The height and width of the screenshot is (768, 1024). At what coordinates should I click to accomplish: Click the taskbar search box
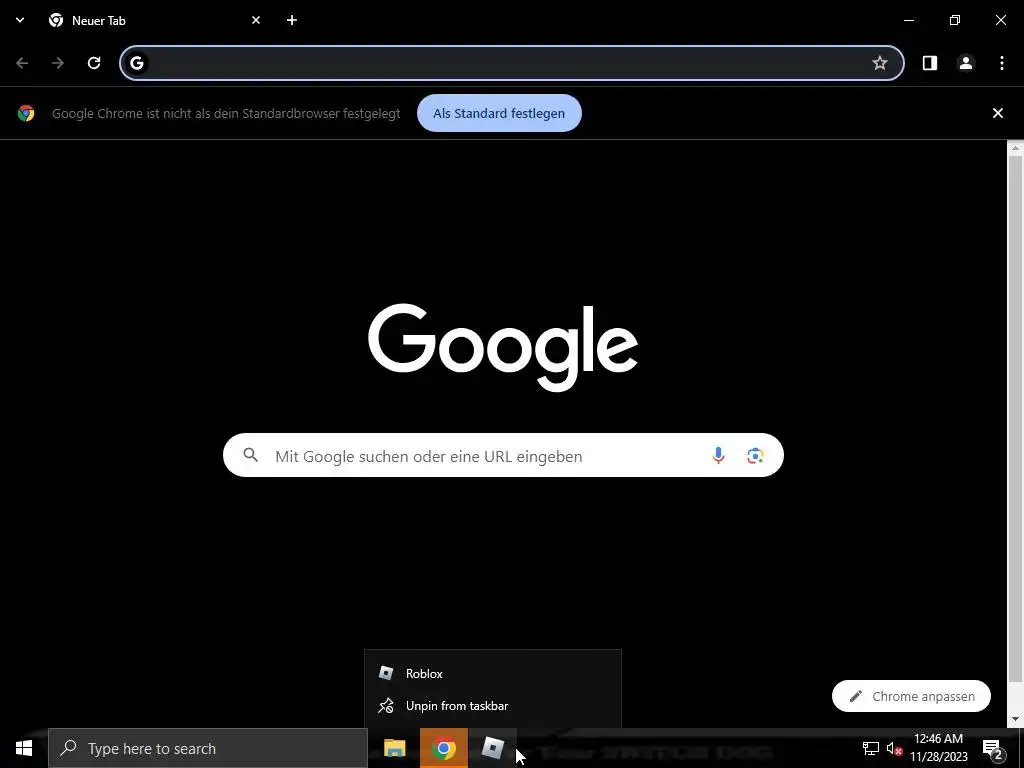pos(208,748)
